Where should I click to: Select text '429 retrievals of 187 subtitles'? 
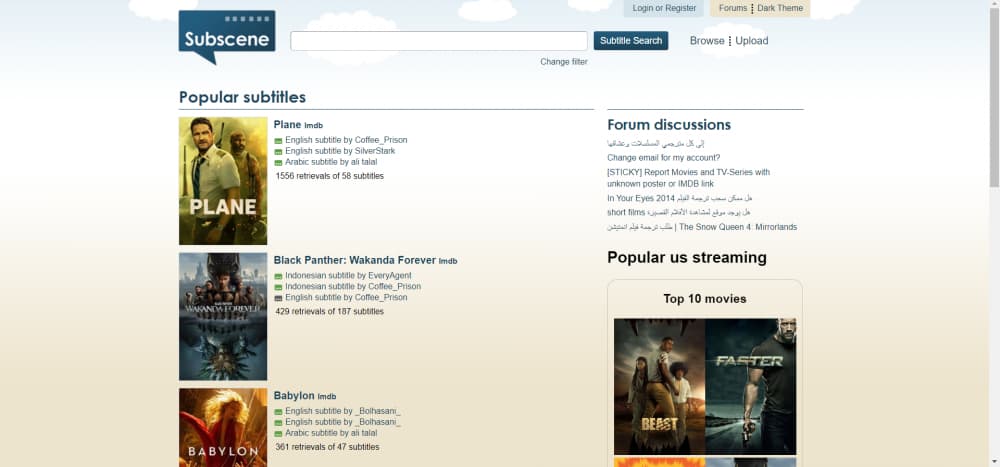[330, 311]
